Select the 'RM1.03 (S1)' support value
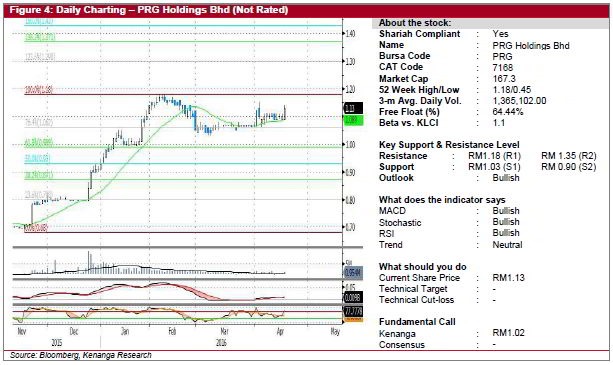The height and width of the screenshot is (365, 613). coord(495,167)
